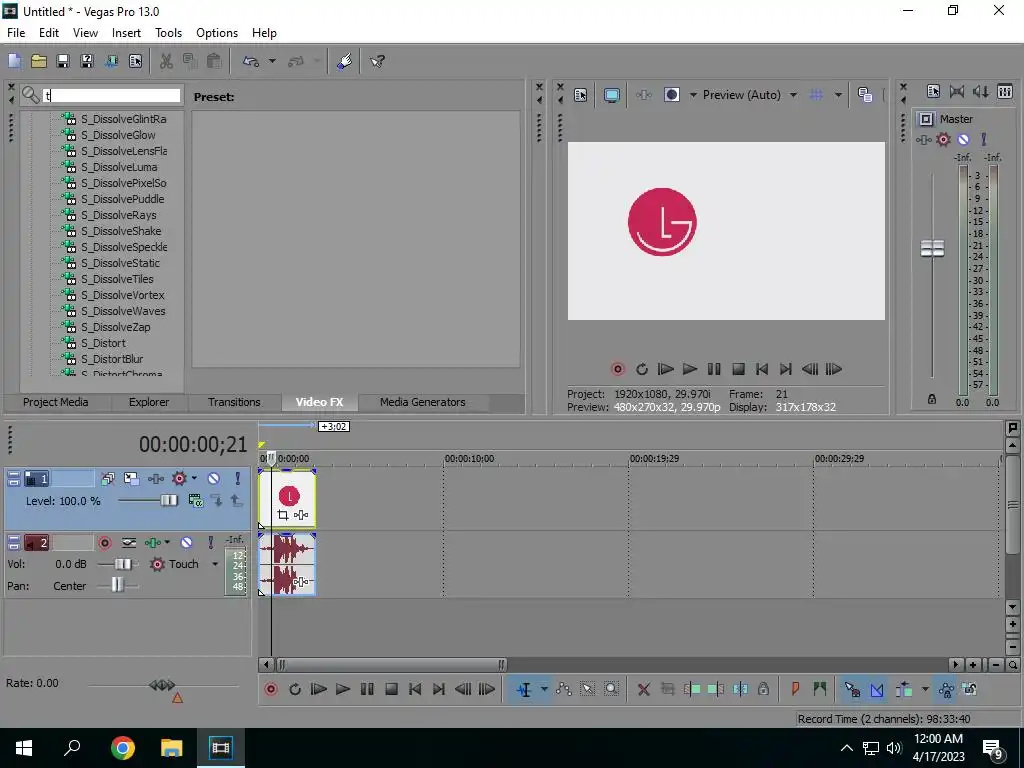Open the Insert menu

(126, 33)
